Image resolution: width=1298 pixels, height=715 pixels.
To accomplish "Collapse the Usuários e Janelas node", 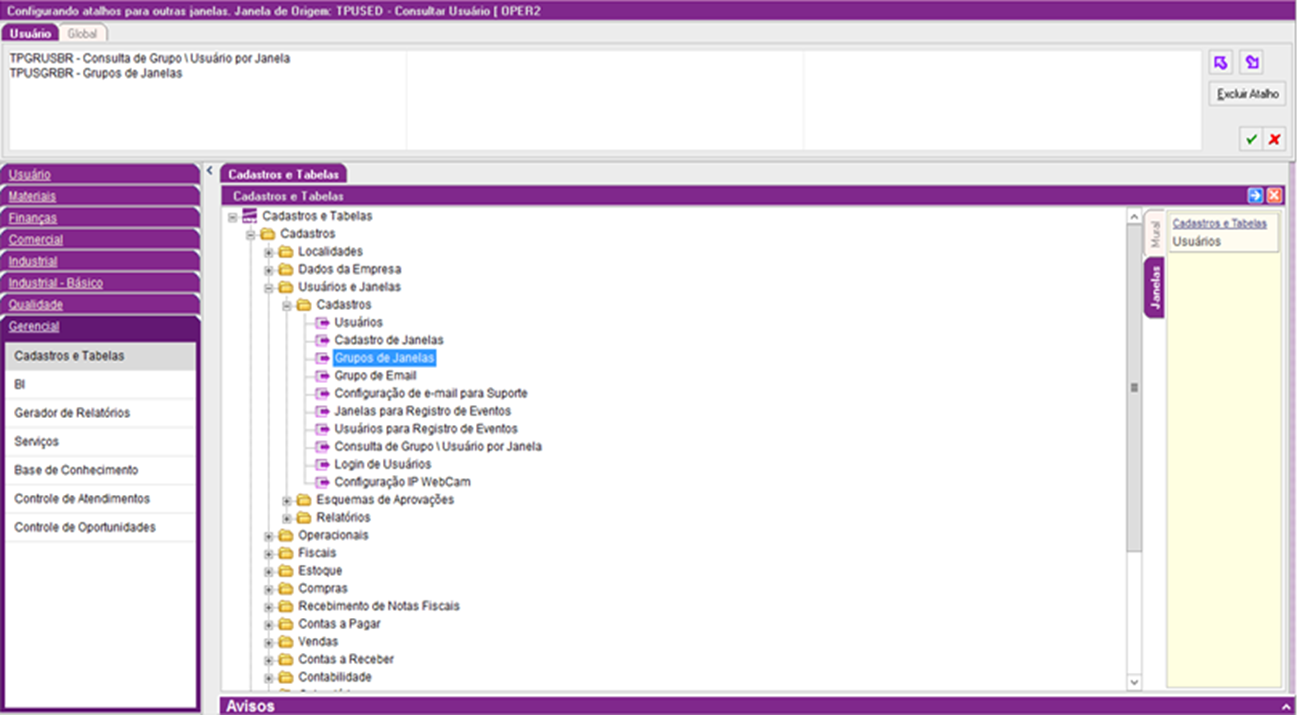I will [x=268, y=287].
